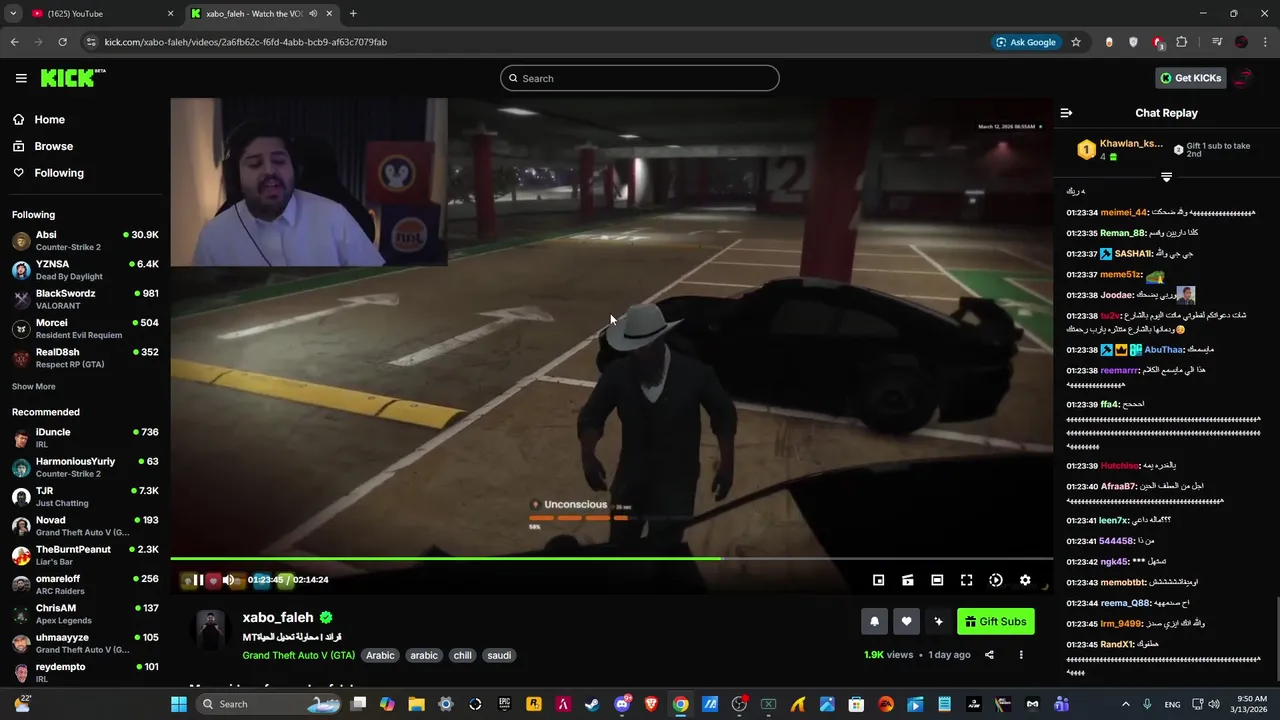Show hidden system tray icons
The width and height of the screenshot is (1280, 720).
pos(1125,704)
